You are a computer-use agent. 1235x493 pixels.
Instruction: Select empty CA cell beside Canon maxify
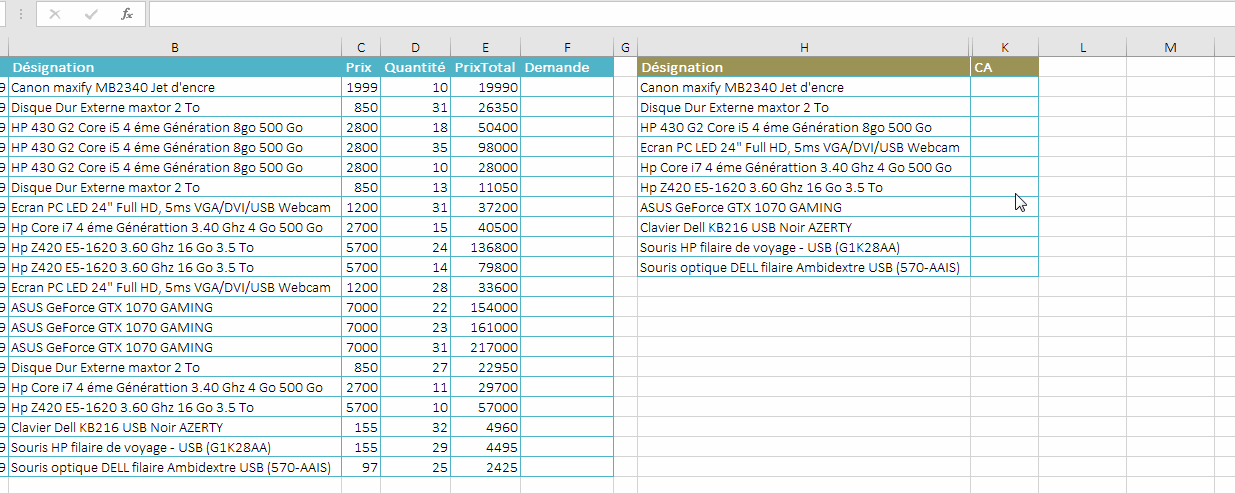click(x=1004, y=87)
